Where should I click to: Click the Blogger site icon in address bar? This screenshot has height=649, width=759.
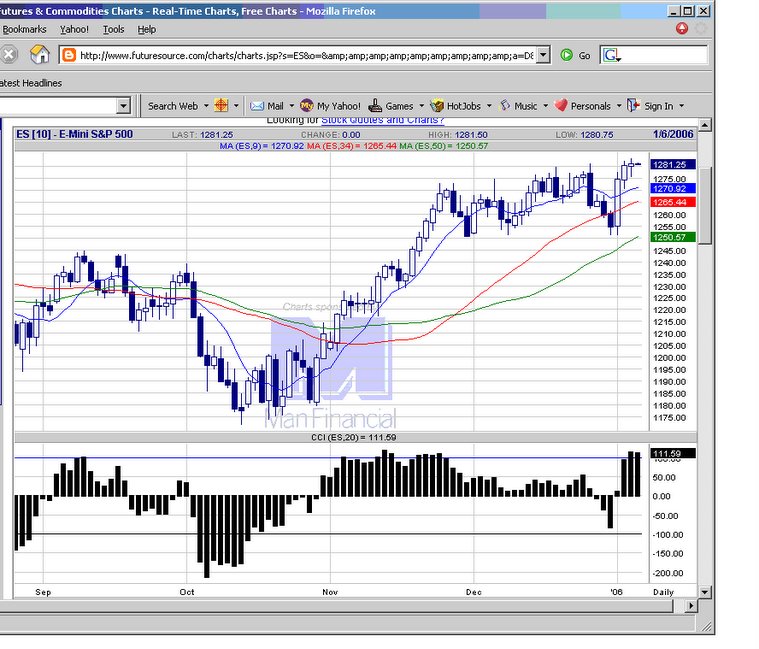(69, 55)
